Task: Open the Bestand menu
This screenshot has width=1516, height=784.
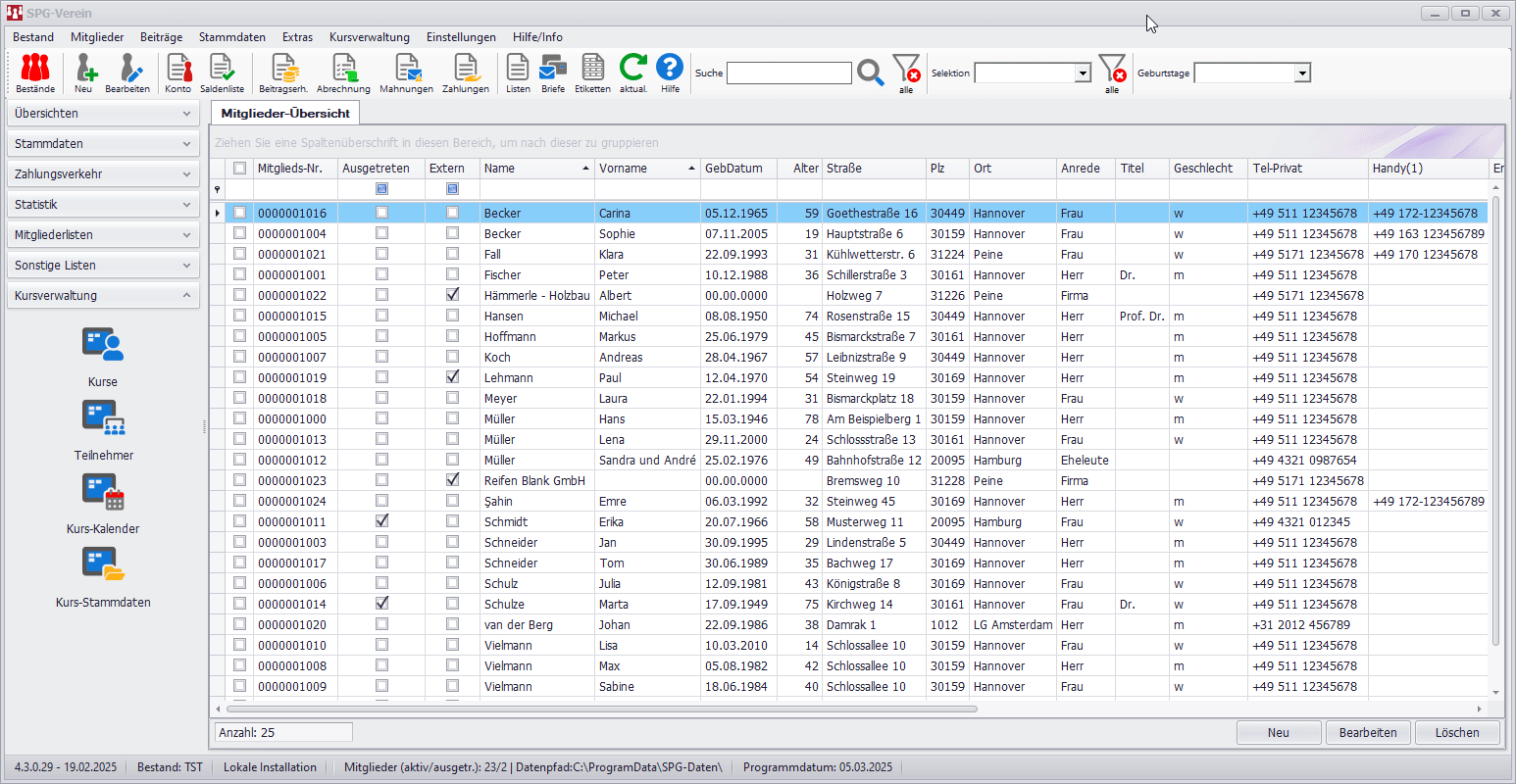Action: click(33, 37)
